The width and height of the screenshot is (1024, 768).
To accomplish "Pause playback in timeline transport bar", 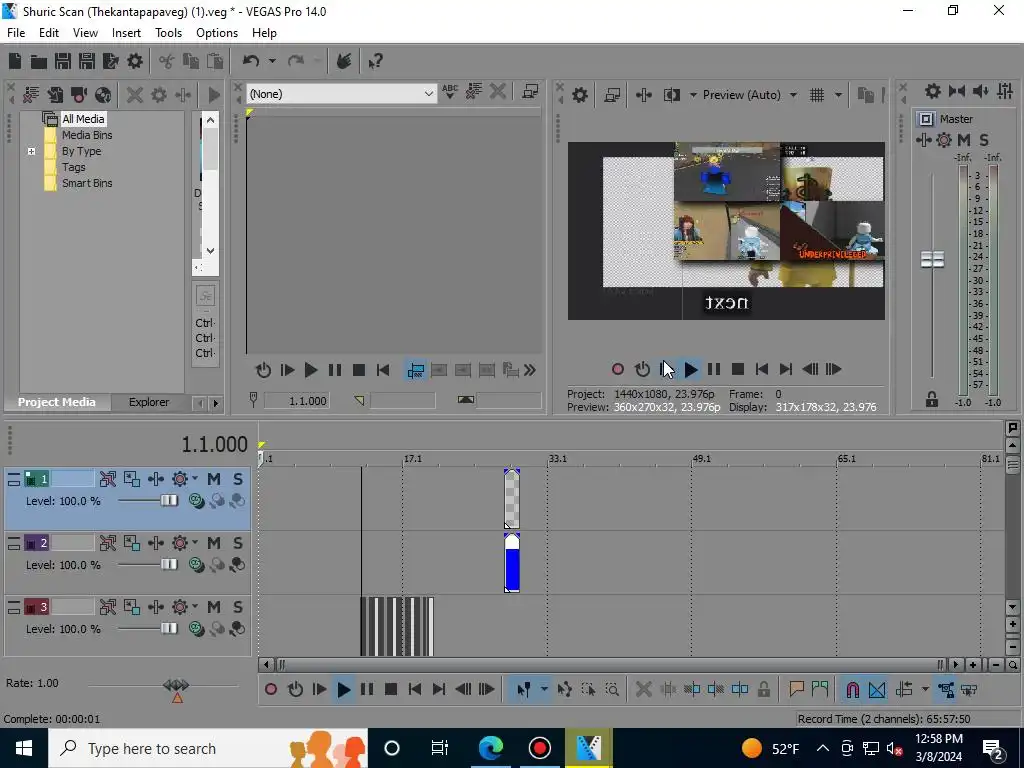I will [367, 690].
